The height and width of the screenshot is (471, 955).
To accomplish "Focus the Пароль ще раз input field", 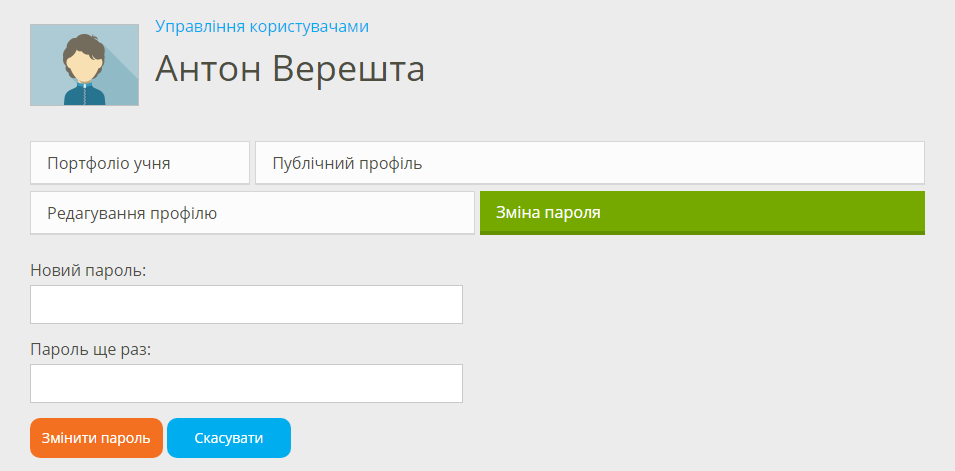I will click(246, 383).
